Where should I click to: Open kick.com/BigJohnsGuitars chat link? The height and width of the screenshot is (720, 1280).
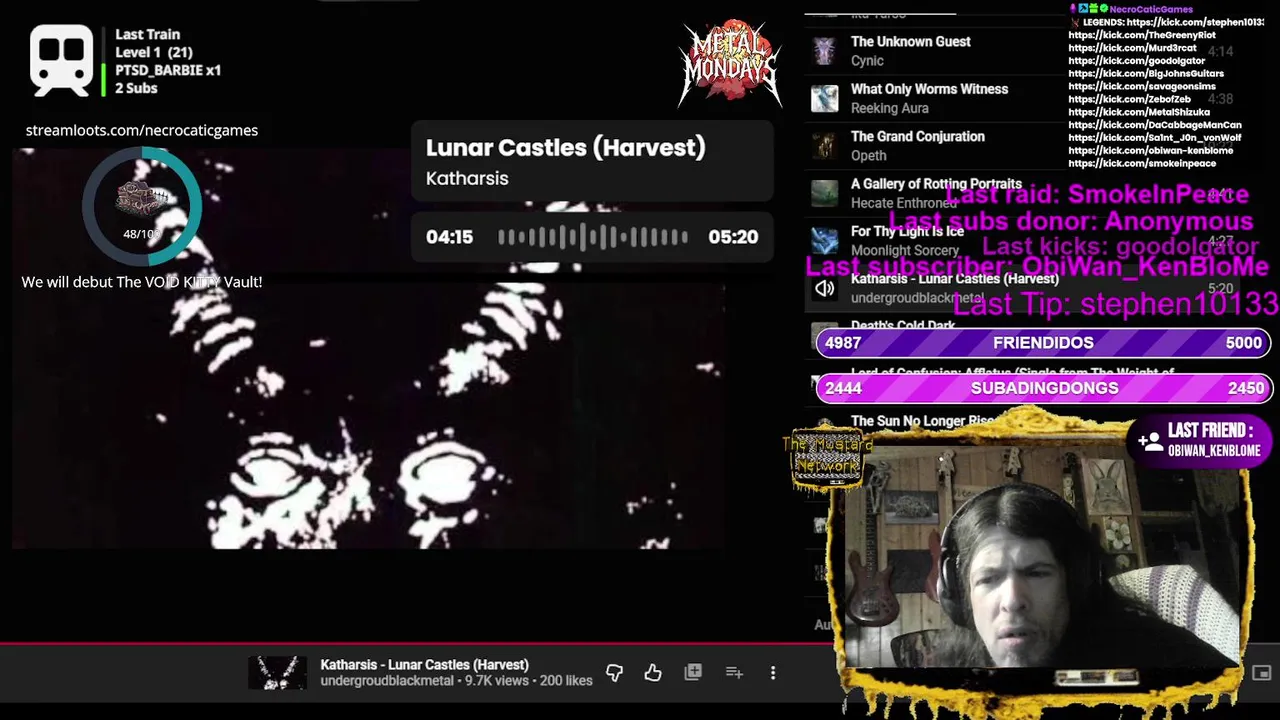pyautogui.click(x=1146, y=74)
